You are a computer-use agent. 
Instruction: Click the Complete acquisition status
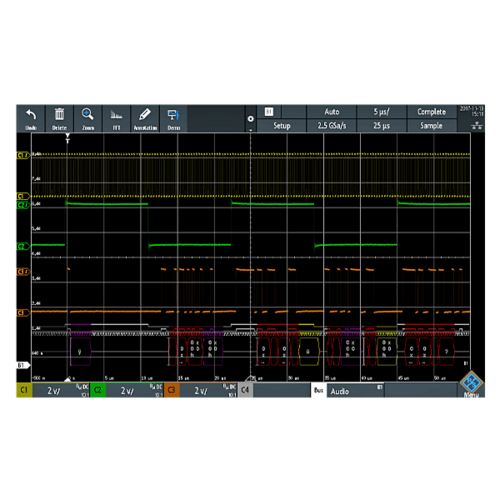point(431,112)
